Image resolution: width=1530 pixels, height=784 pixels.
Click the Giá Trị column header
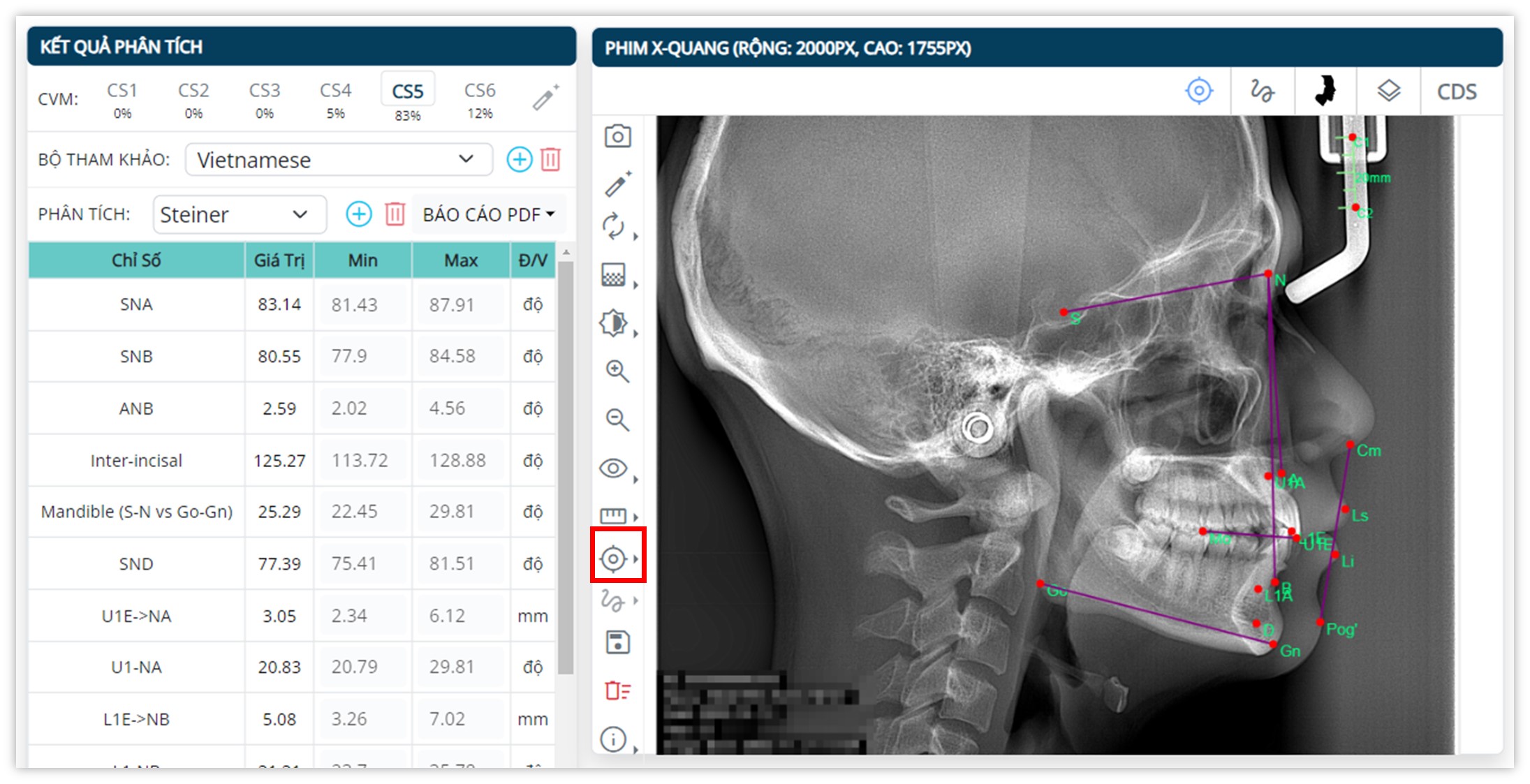click(279, 260)
